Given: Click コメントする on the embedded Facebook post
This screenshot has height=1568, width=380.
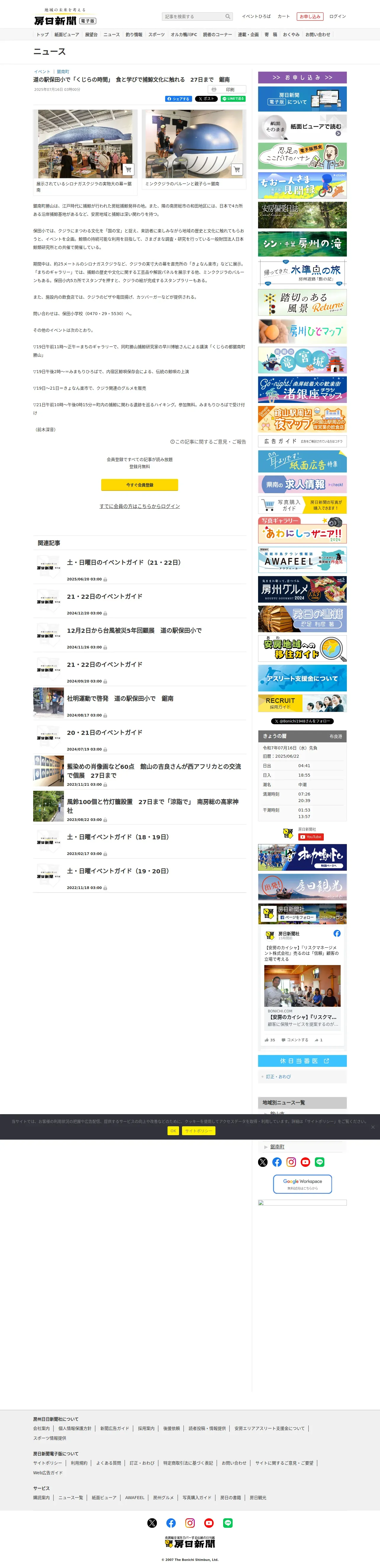Looking at the screenshot, I should (x=295, y=1040).
